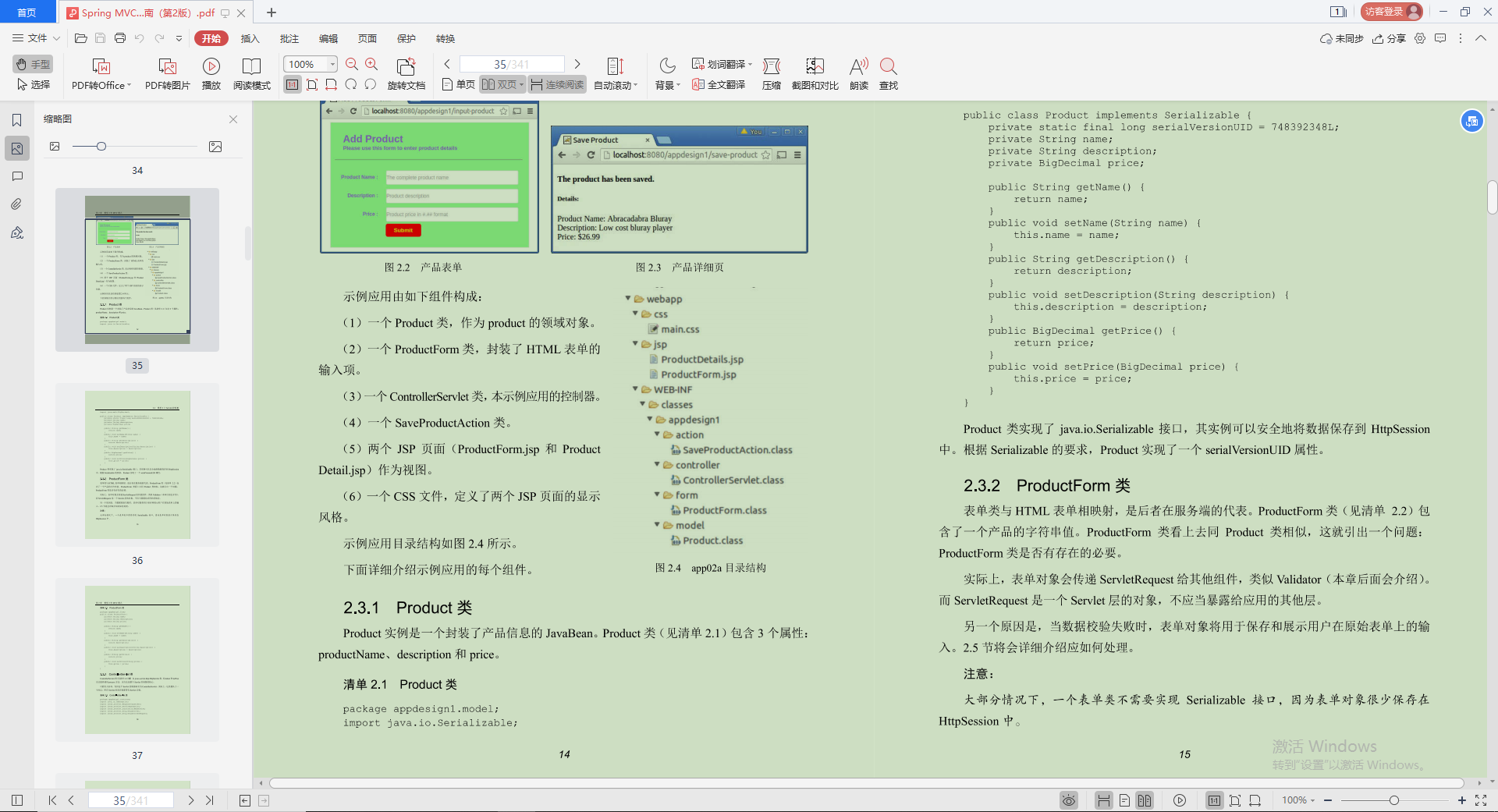Image resolution: width=1498 pixels, height=812 pixels.
Task: Select the 转换 ribbon tab
Action: coord(445,38)
